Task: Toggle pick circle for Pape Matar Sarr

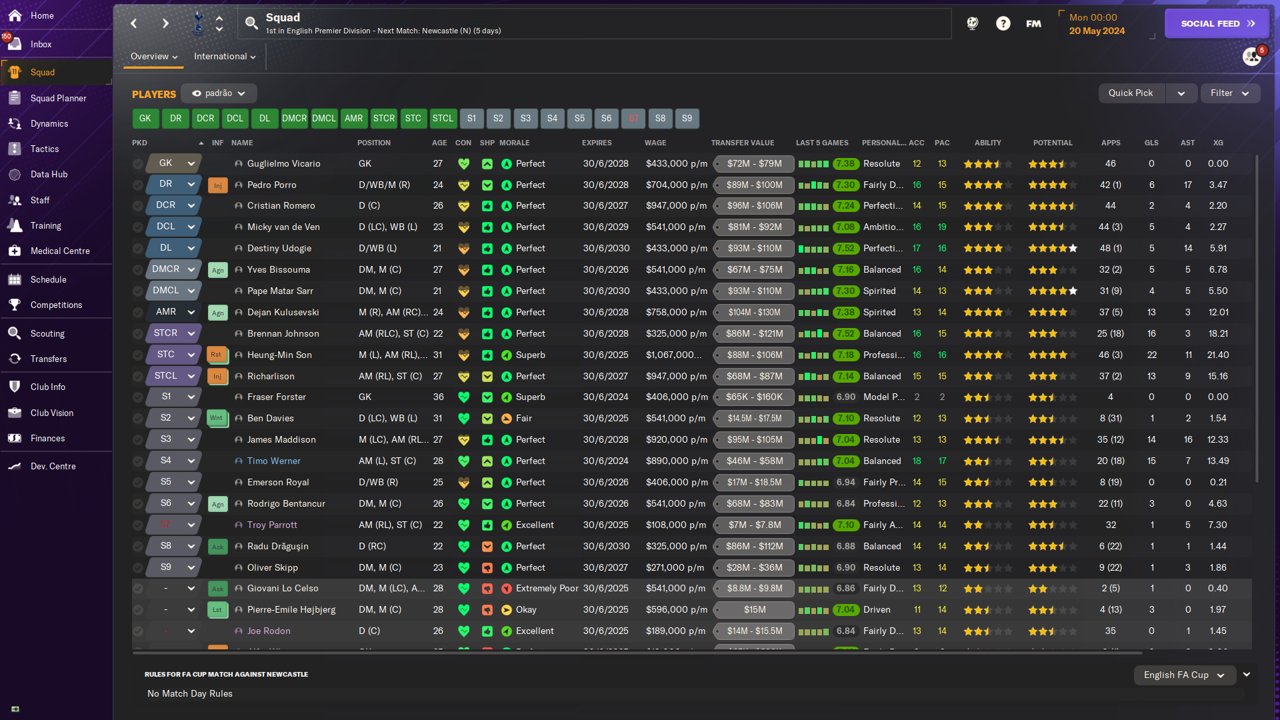Action: point(138,291)
